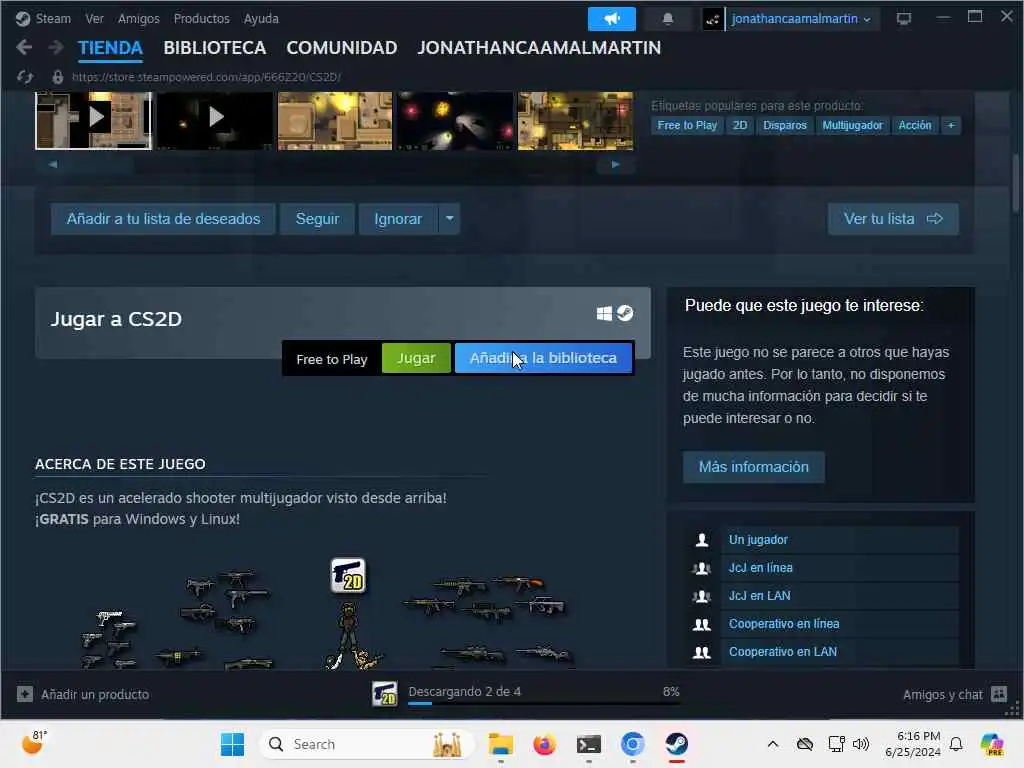This screenshot has height=768, width=1024.
Task: Click the Cooperativo en LAN icon
Action: (x=701, y=652)
